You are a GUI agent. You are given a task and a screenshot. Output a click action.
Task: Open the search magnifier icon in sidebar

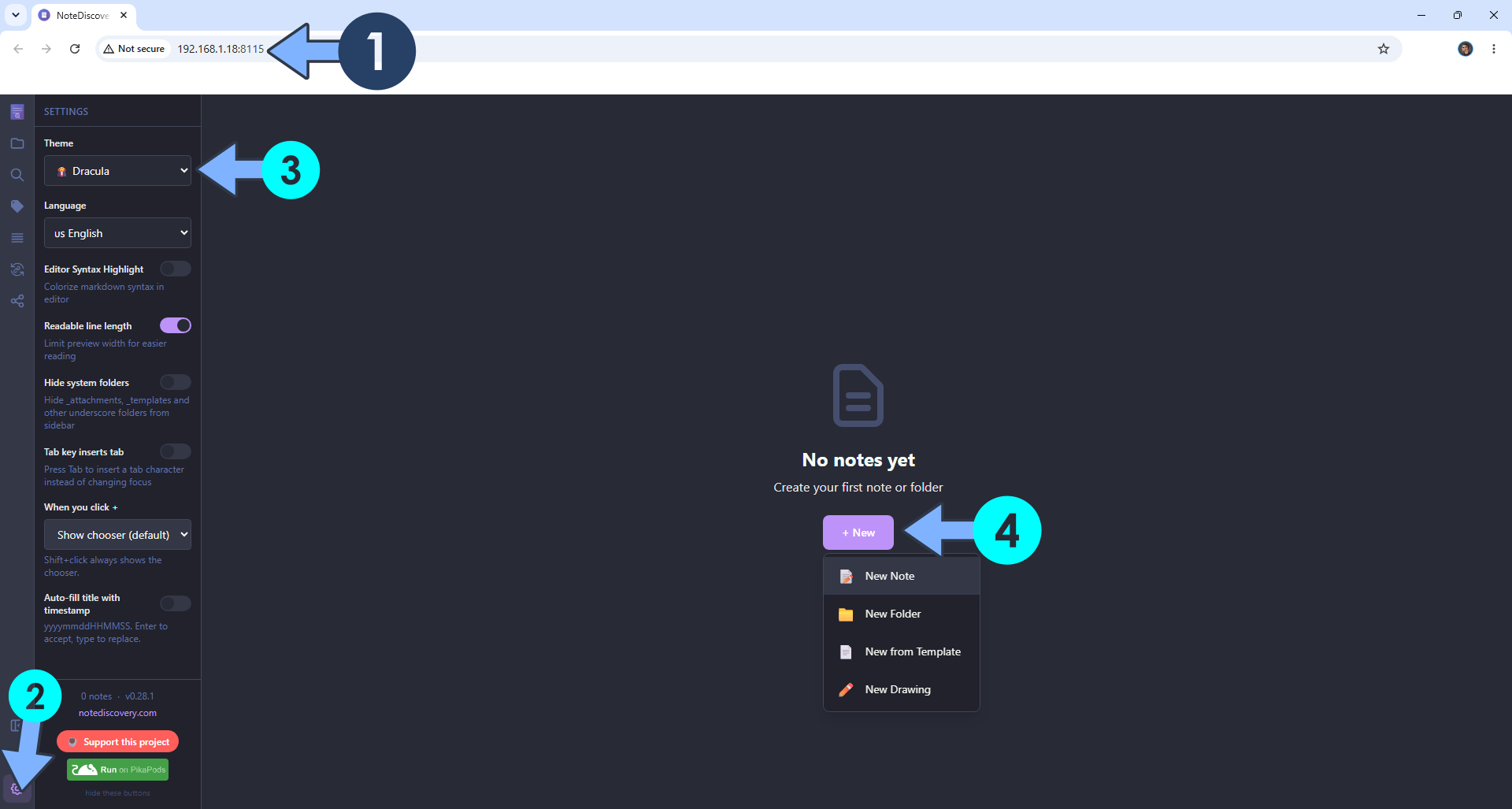click(x=17, y=175)
